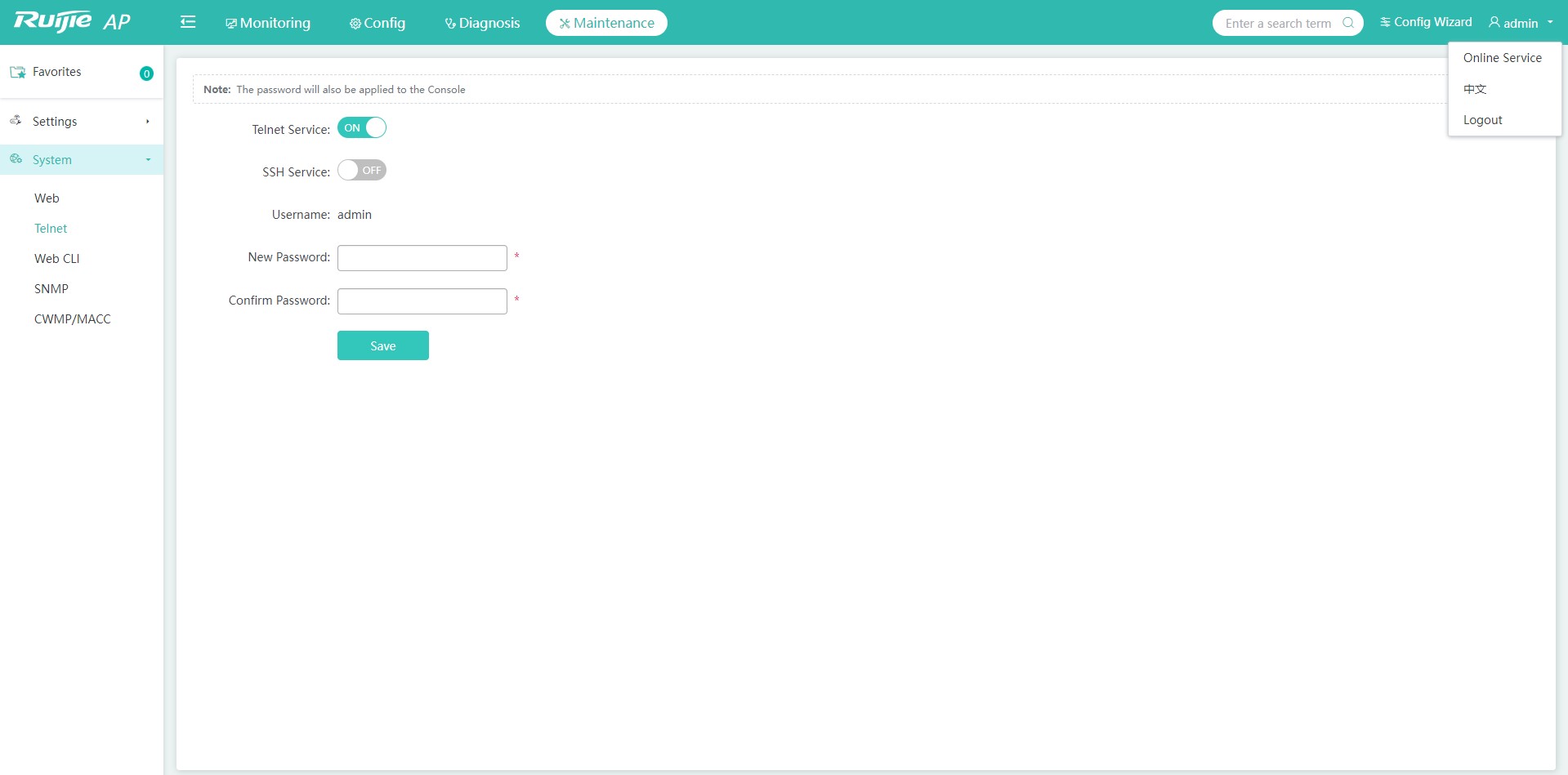Click the System sidebar label

point(52,160)
